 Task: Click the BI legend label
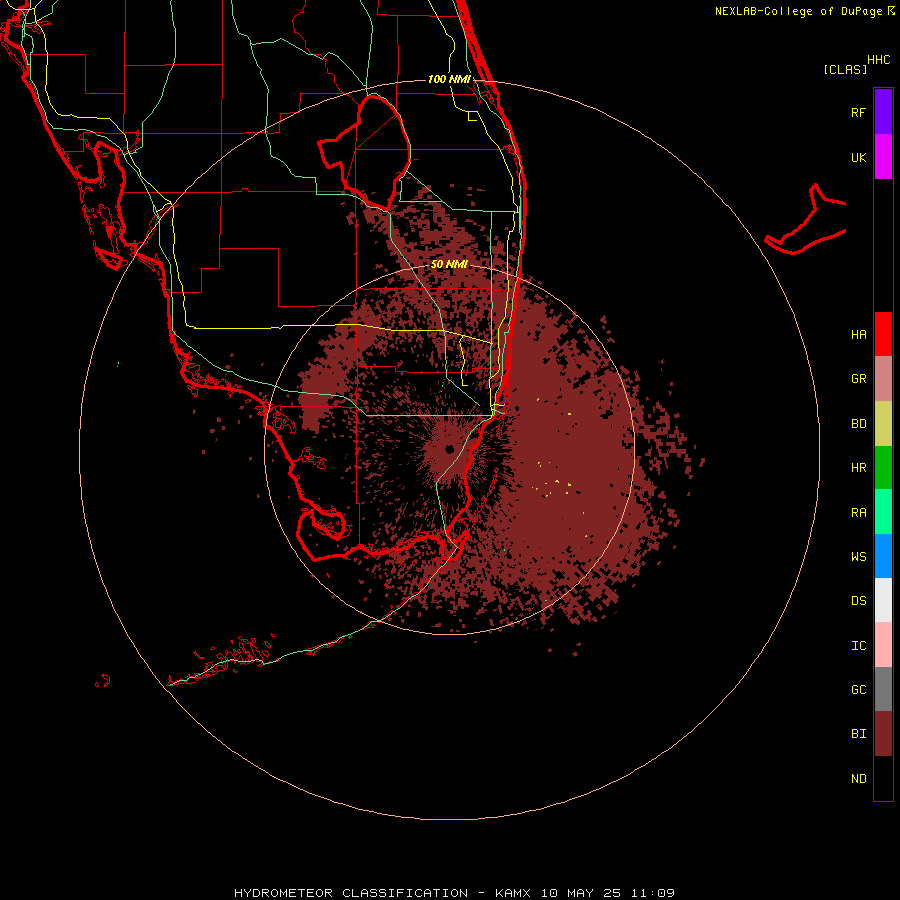(x=858, y=734)
